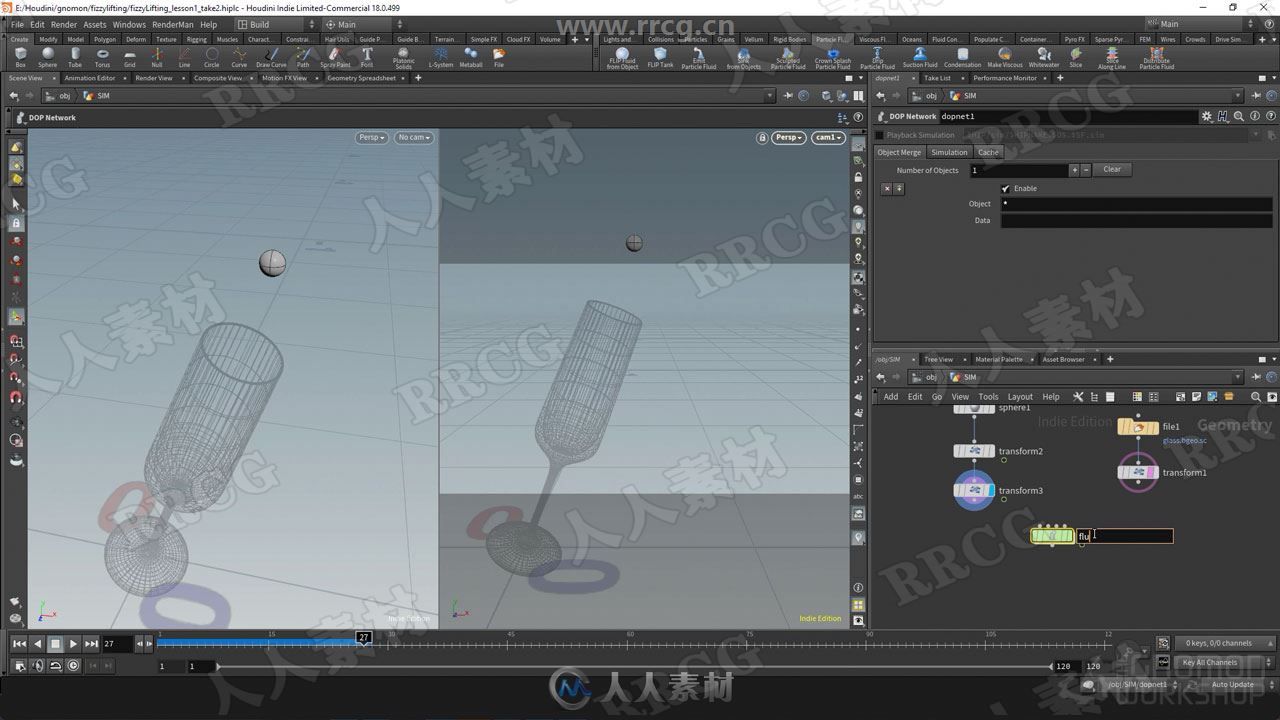Viewport: 1280px width, 720px height.
Task: Switch to the Simulation tab
Action: click(949, 152)
